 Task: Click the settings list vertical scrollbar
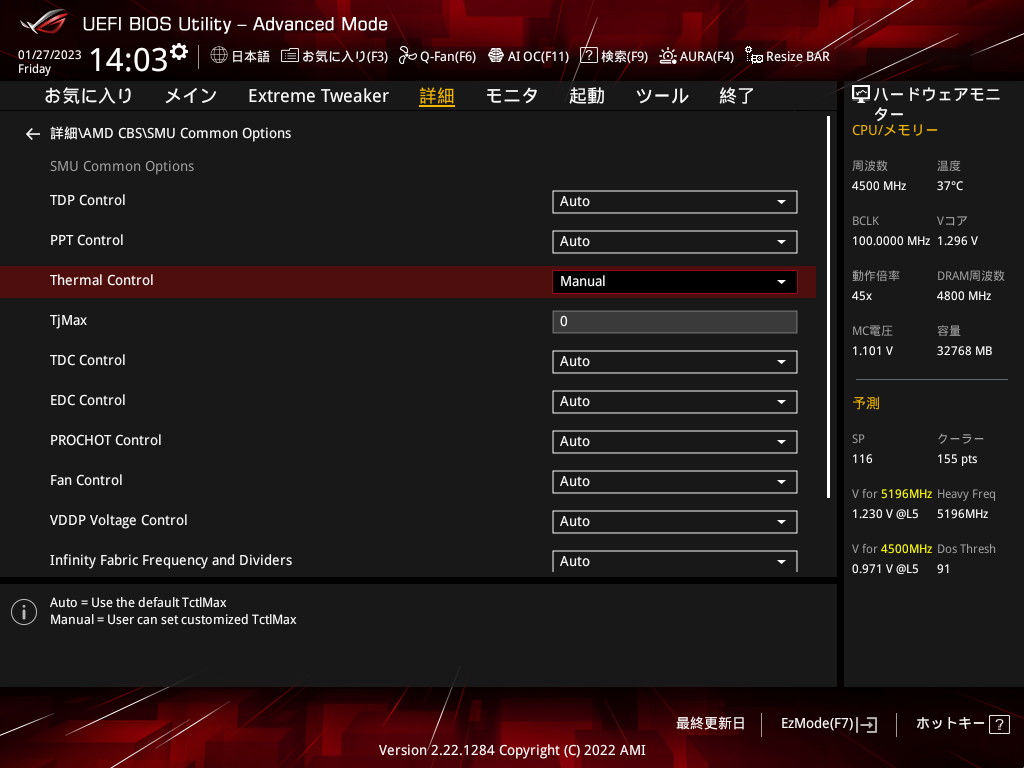coord(829,307)
